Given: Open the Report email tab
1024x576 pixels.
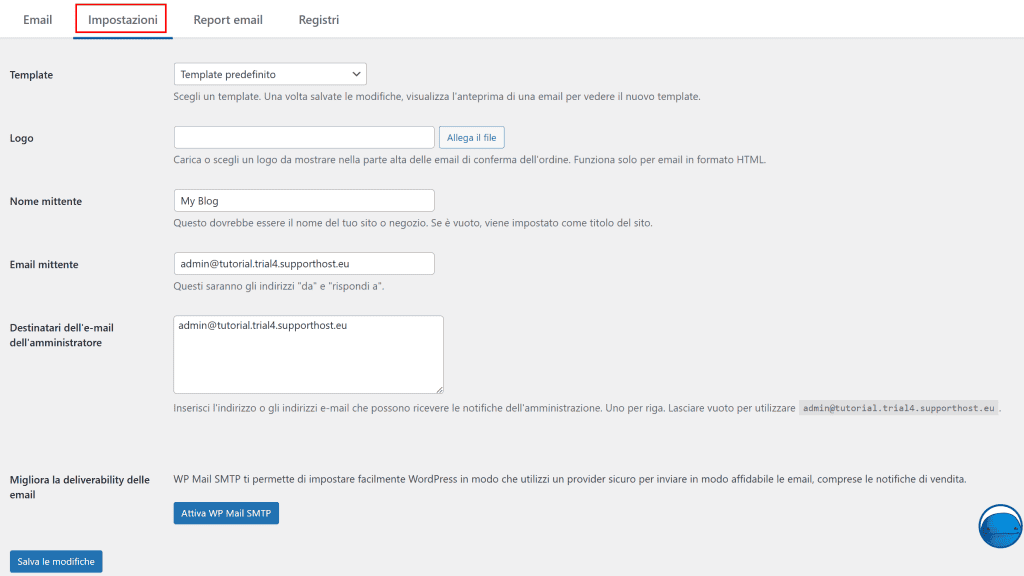Looking at the screenshot, I should pos(228,19).
